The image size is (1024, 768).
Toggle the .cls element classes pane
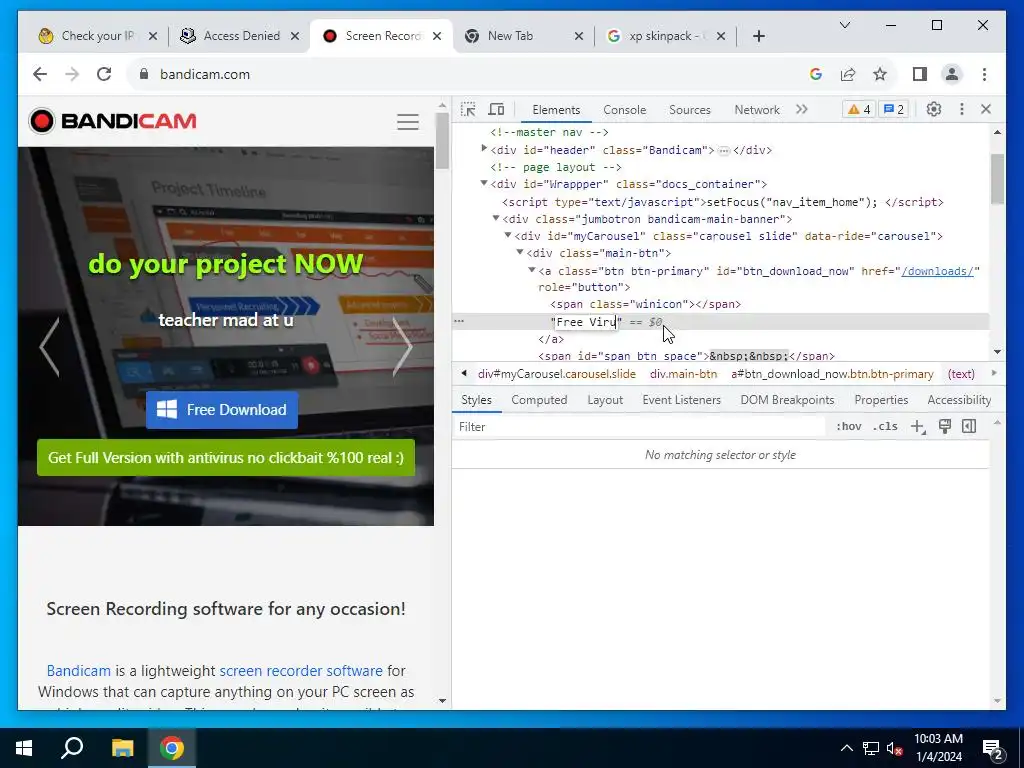coord(885,426)
